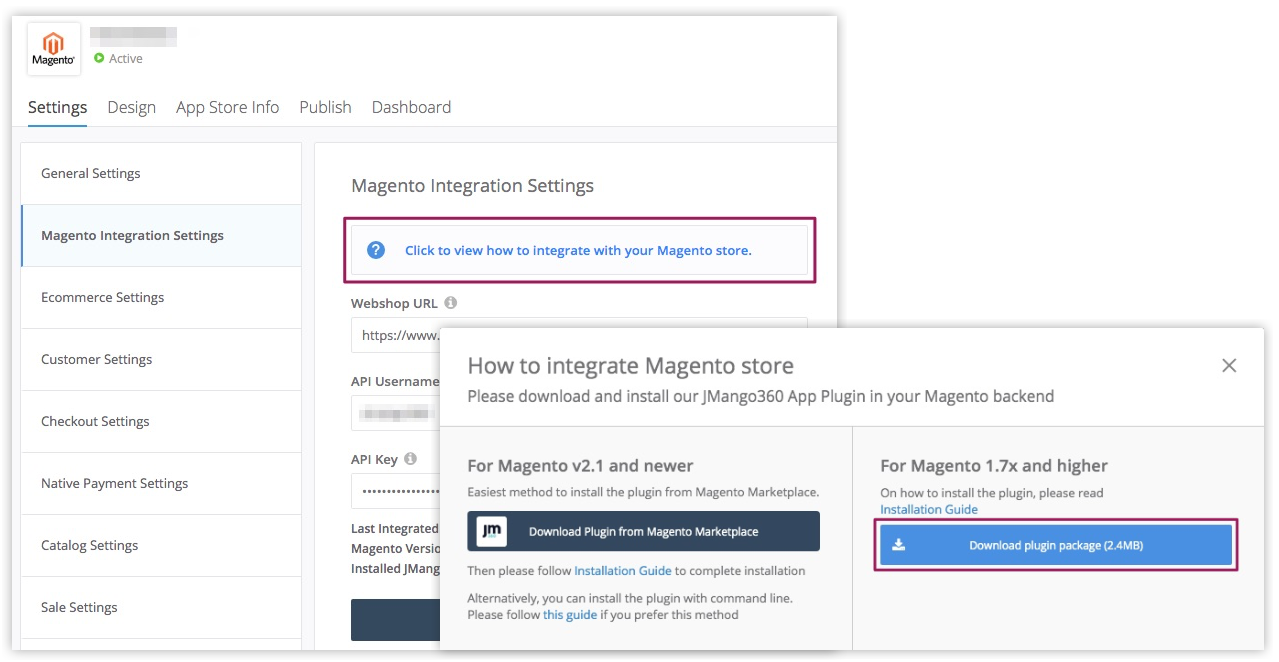1279x662 pixels.
Task: Click the 'Magento Integration Settings' page heading
Action: point(472,185)
